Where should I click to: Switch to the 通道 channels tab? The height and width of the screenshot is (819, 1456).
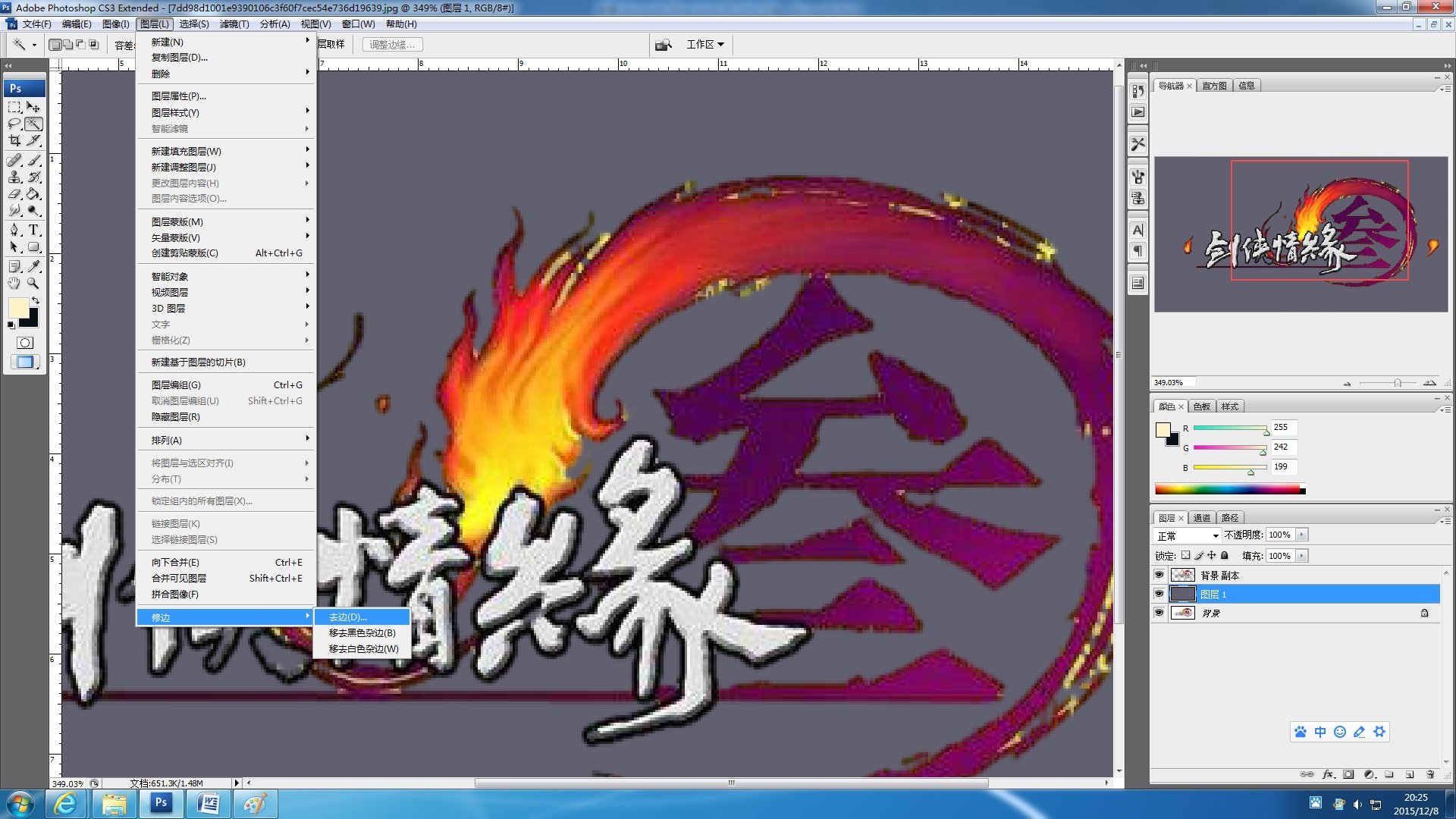(x=1202, y=518)
